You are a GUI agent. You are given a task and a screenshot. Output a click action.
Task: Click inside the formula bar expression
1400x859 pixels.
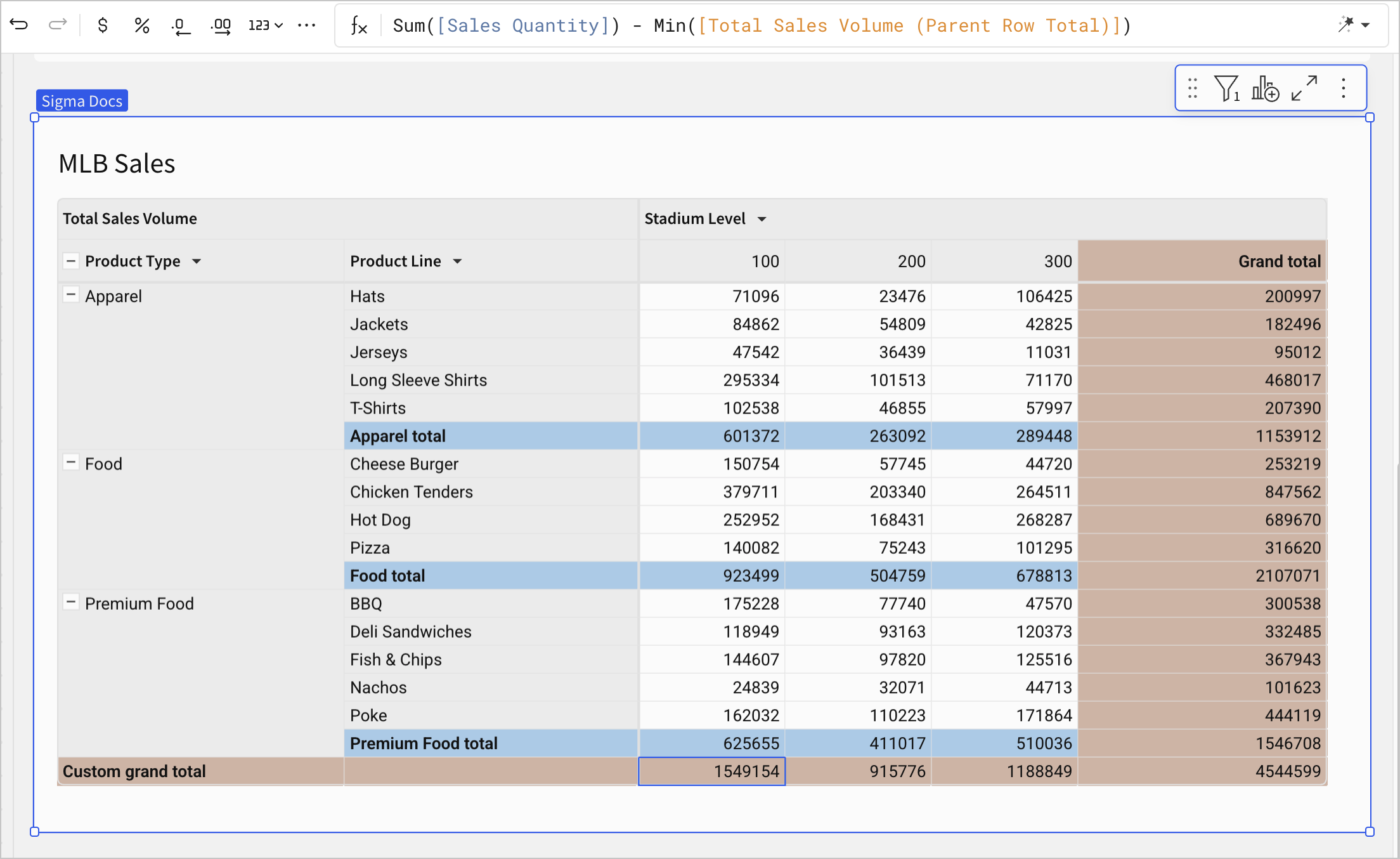click(761, 25)
